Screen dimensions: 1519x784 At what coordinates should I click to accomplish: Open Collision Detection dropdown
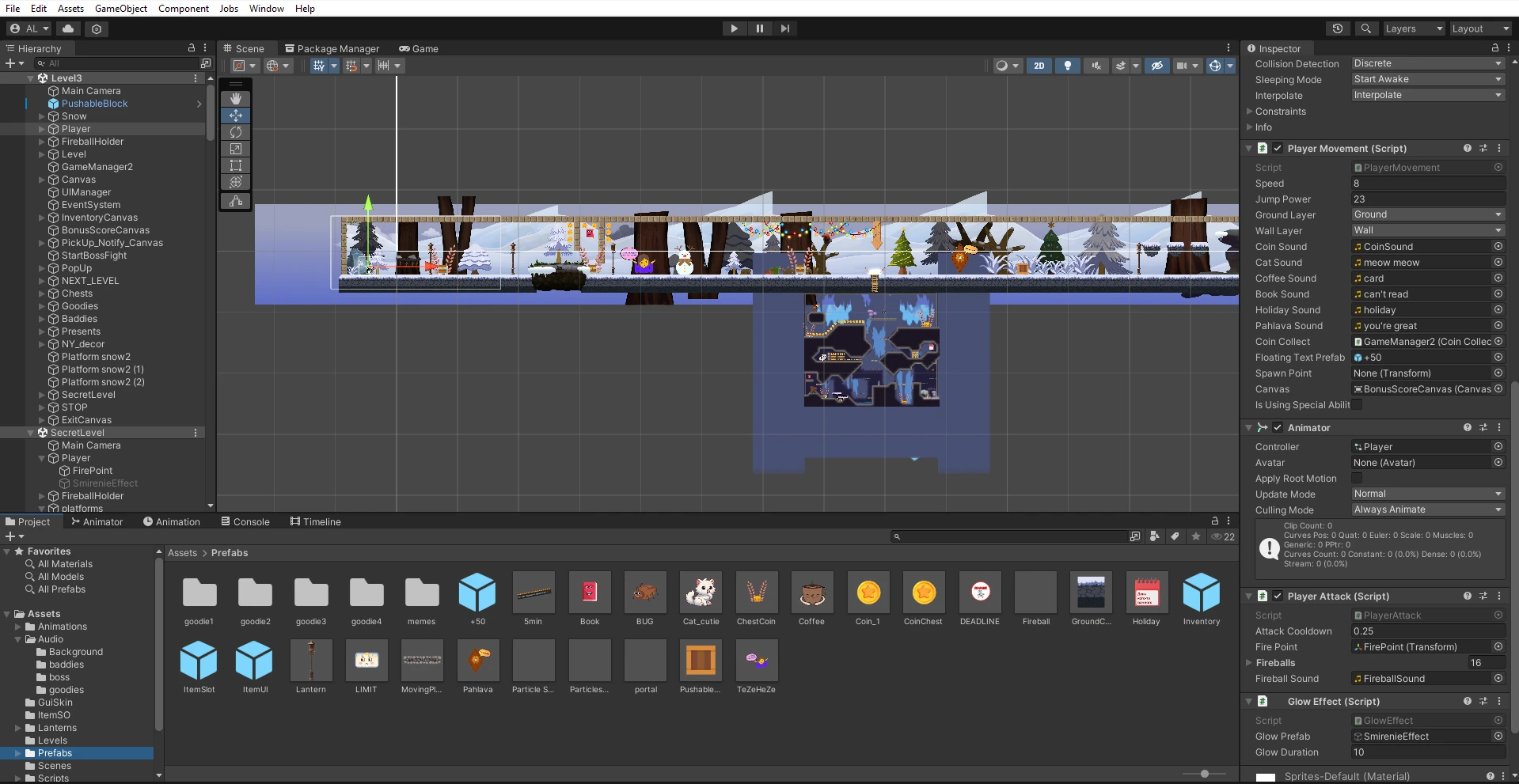point(1428,63)
